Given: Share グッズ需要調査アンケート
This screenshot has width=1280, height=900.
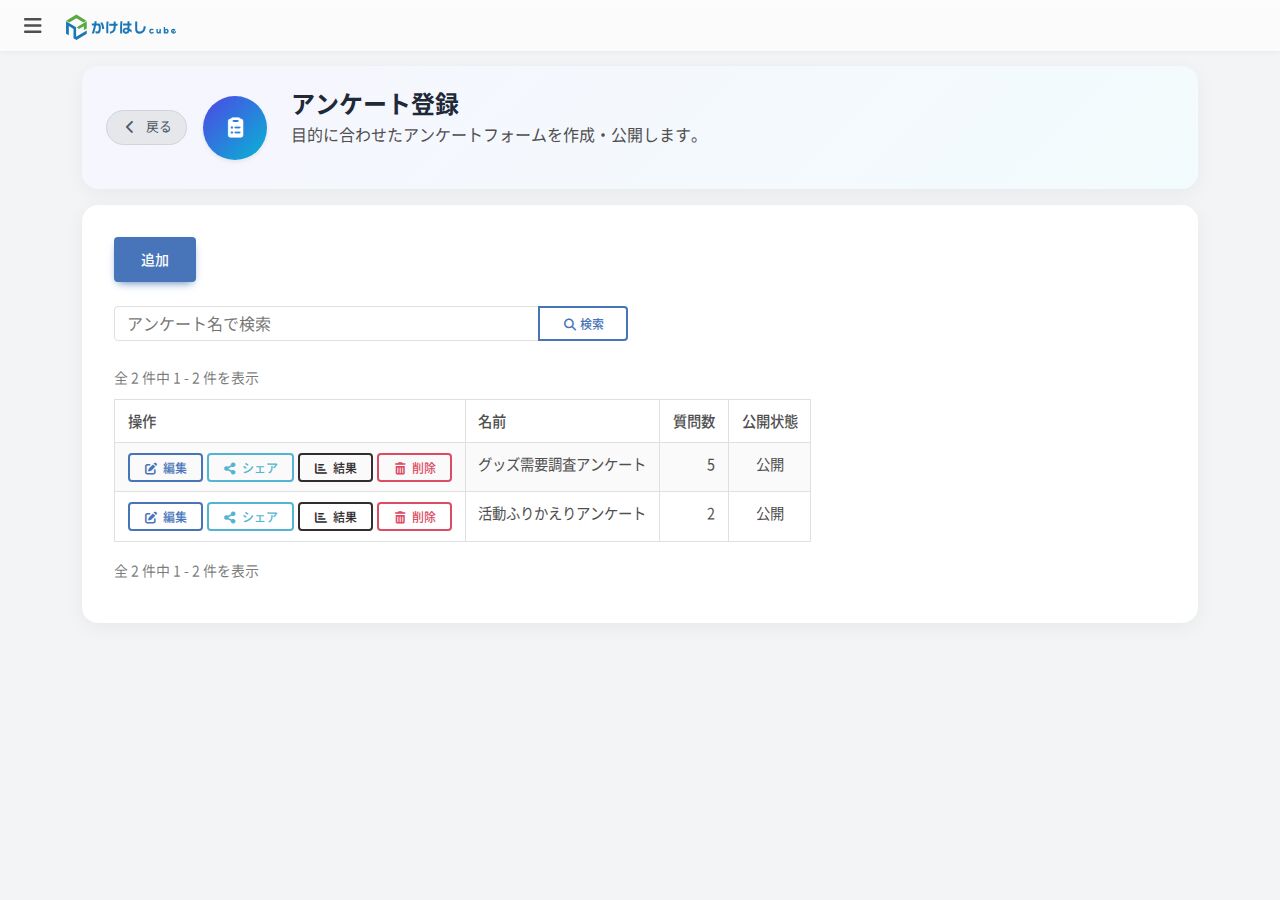Looking at the screenshot, I should [x=250, y=468].
